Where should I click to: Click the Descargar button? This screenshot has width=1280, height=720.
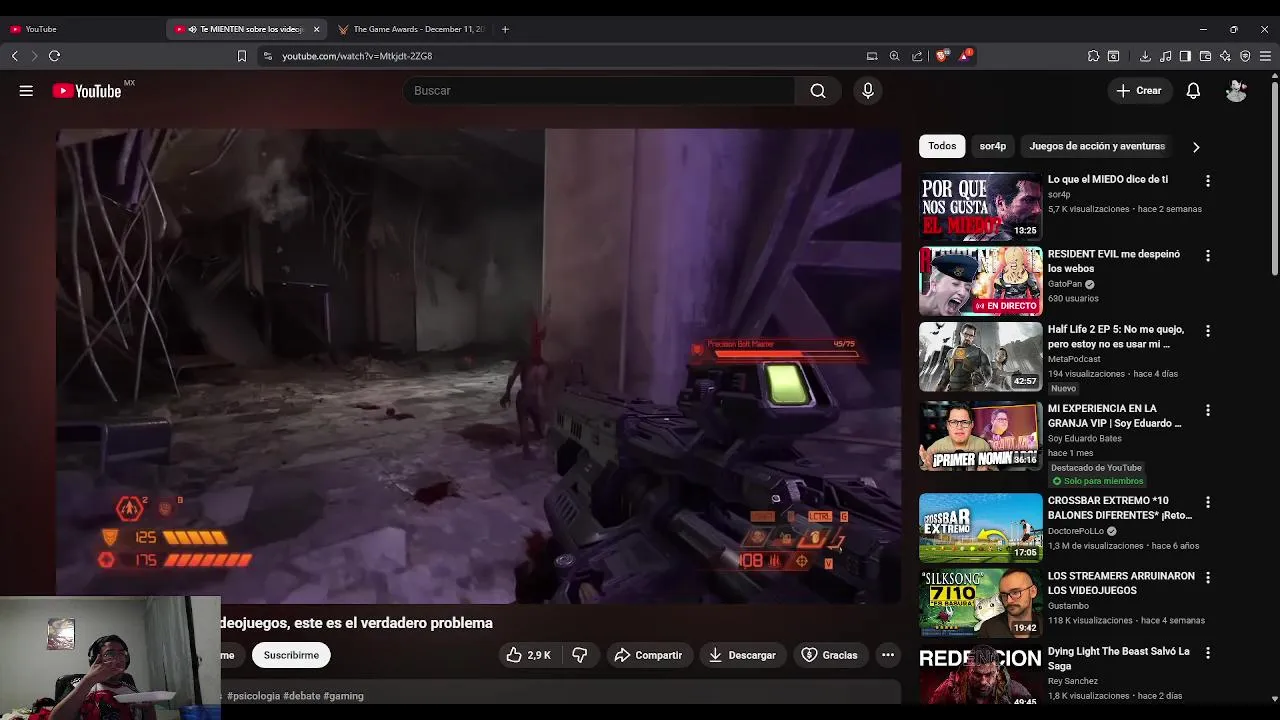pos(742,655)
